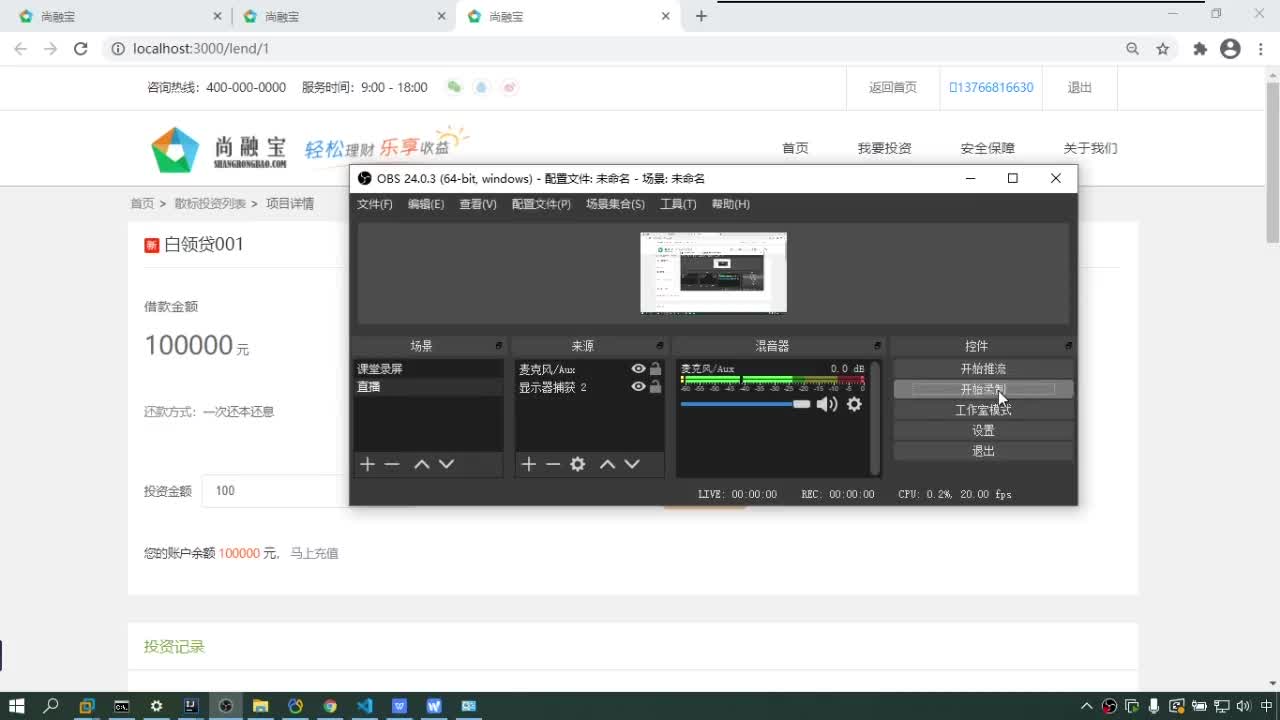
Task: Move source down in Sources panel
Action: pyautogui.click(x=632, y=464)
